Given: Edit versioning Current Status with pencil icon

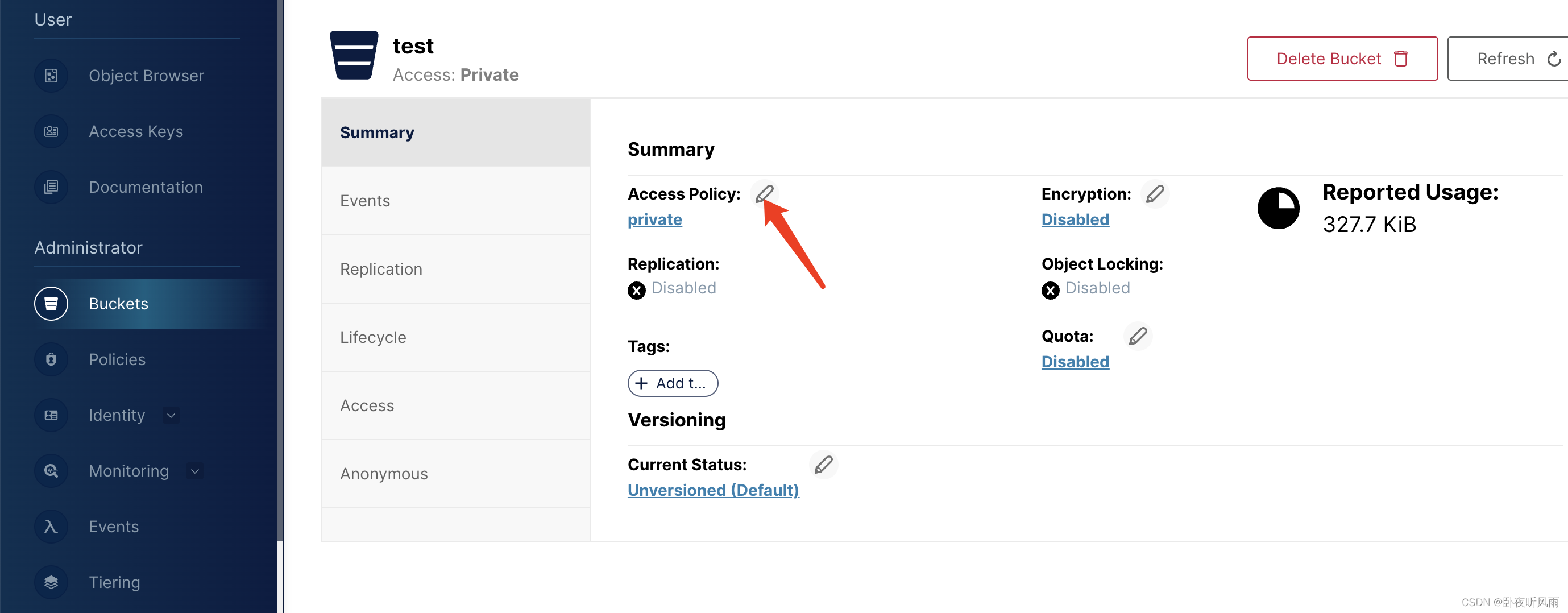Looking at the screenshot, I should click(x=824, y=465).
